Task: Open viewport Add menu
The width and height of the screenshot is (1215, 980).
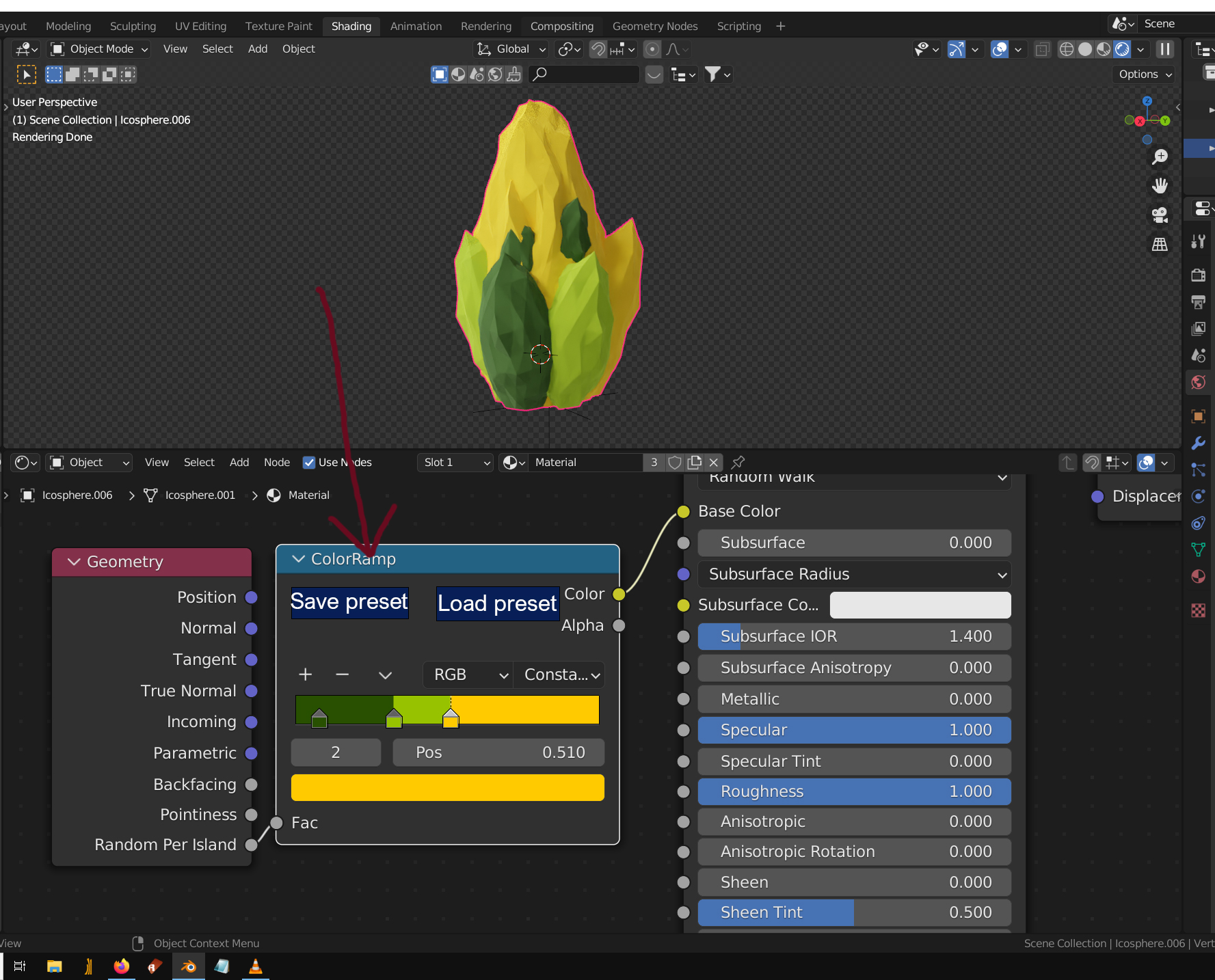Action: click(258, 49)
